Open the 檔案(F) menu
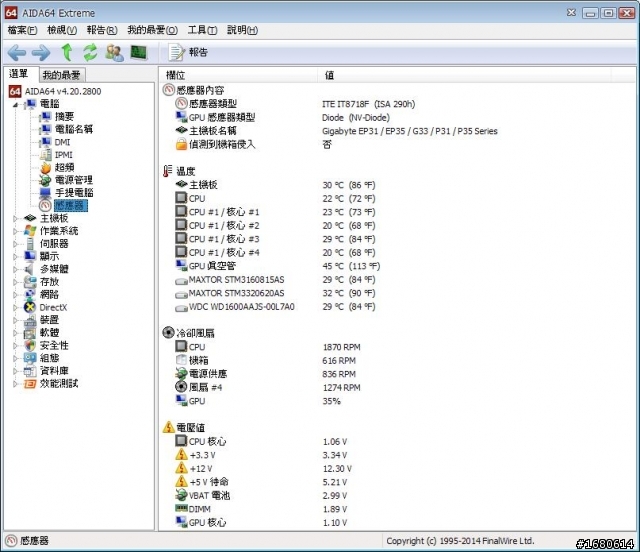The width and height of the screenshot is (640, 552). (x=22, y=30)
